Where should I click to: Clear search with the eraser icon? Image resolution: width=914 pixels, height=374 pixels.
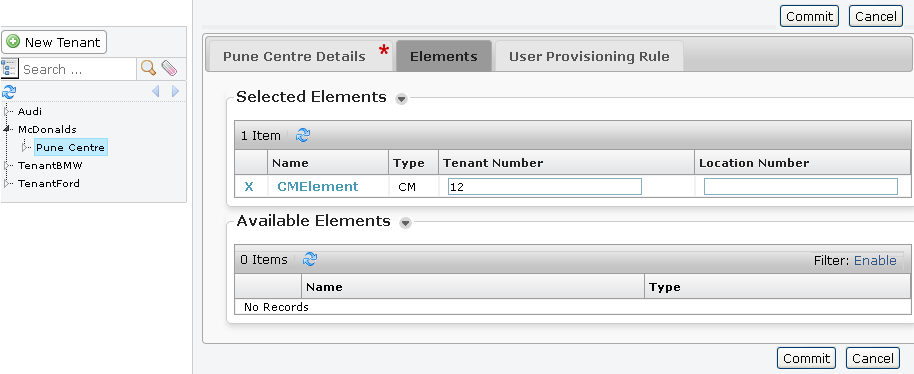point(169,69)
